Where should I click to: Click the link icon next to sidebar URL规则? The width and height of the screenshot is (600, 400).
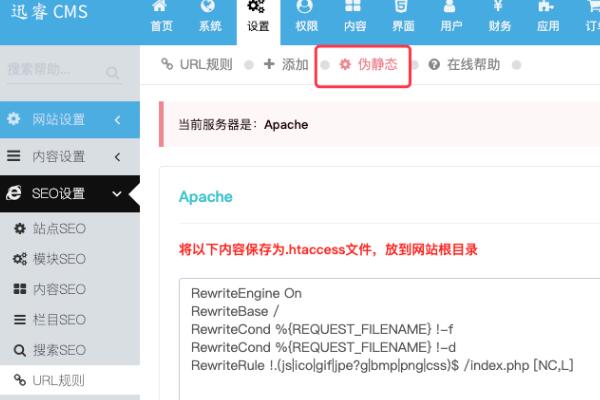pyautogui.click(x=20, y=380)
